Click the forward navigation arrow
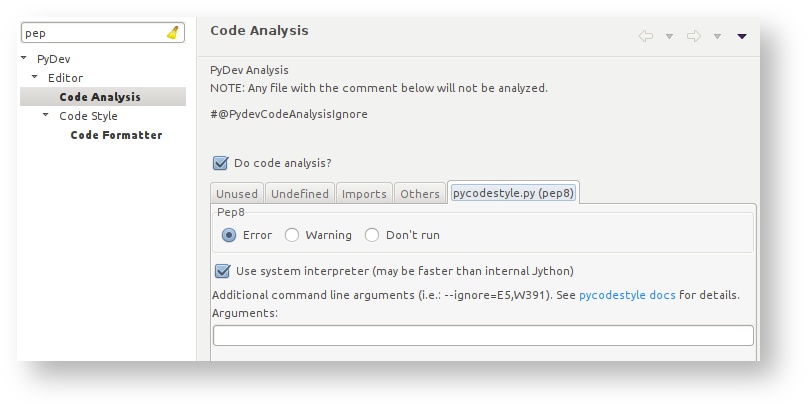The image size is (808, 409). coord(694,36)
